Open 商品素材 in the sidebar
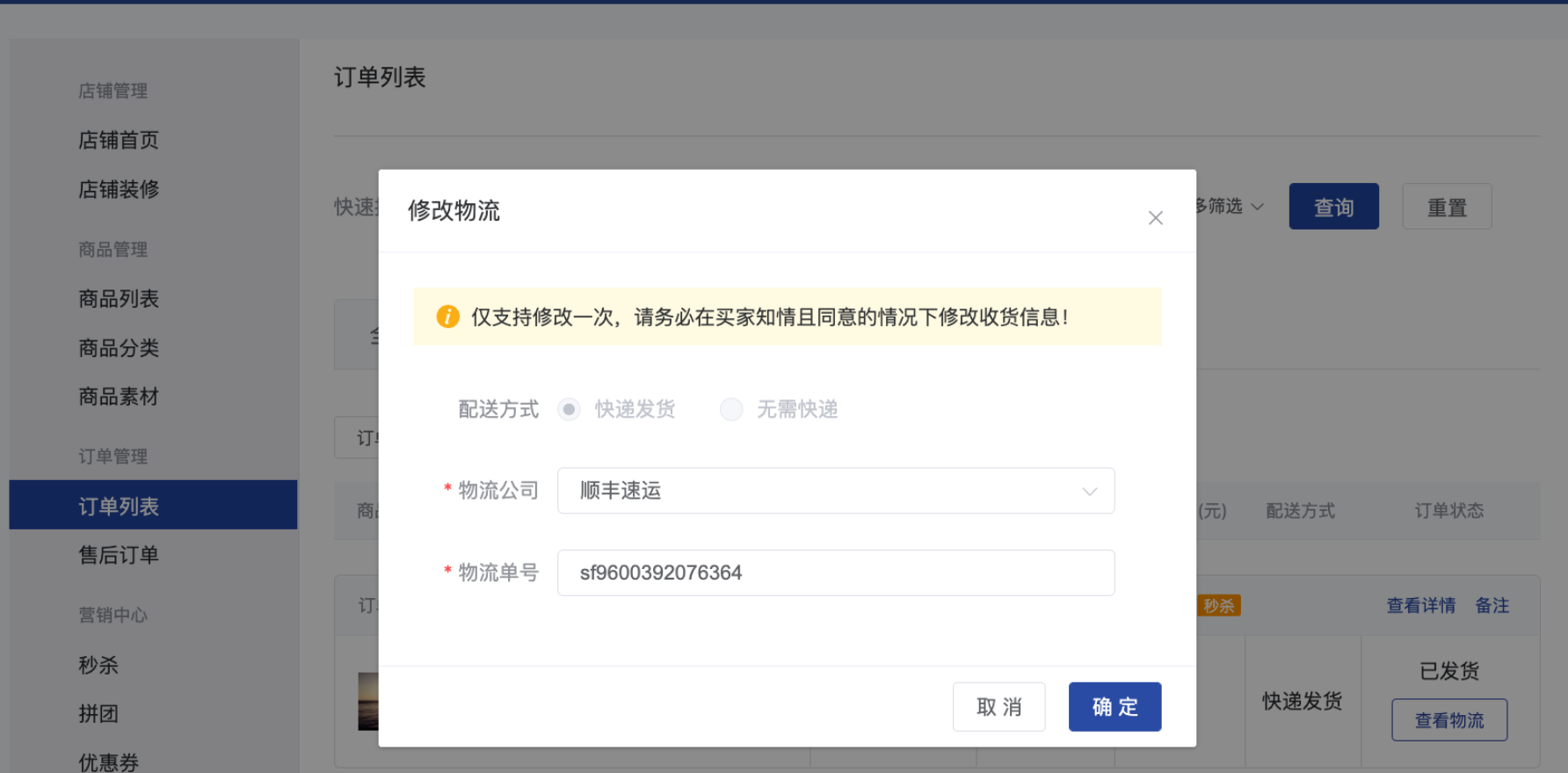1568x773 pixels. (119, 397)
